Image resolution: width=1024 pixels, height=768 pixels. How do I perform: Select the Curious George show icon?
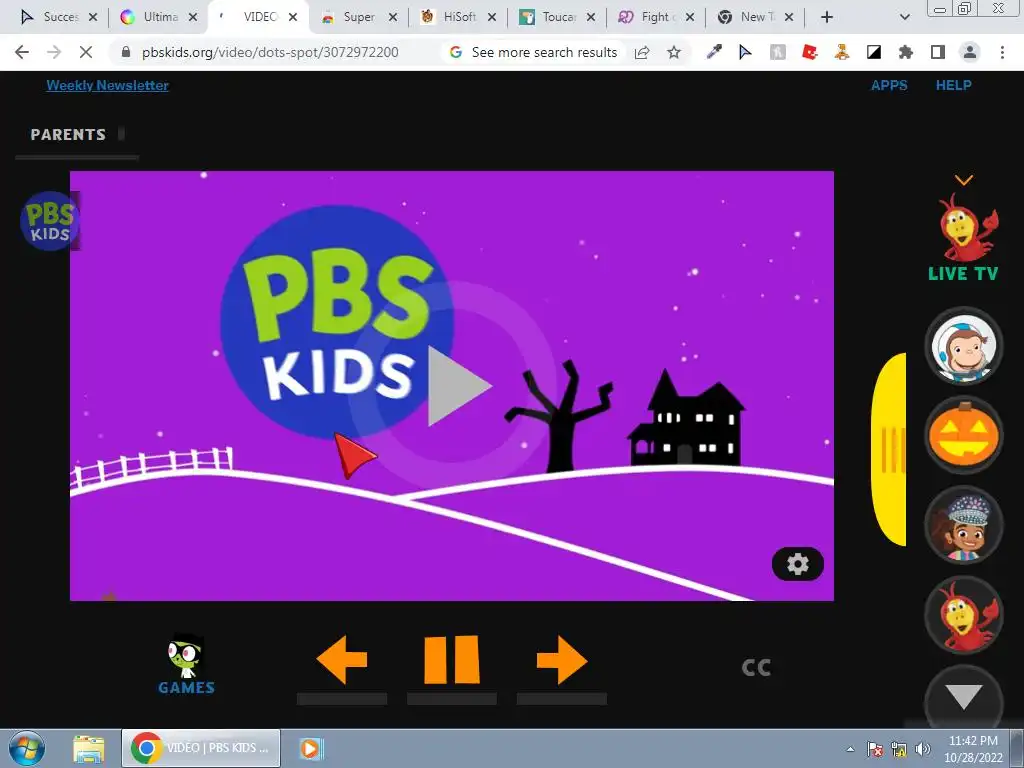pos(964,346)
